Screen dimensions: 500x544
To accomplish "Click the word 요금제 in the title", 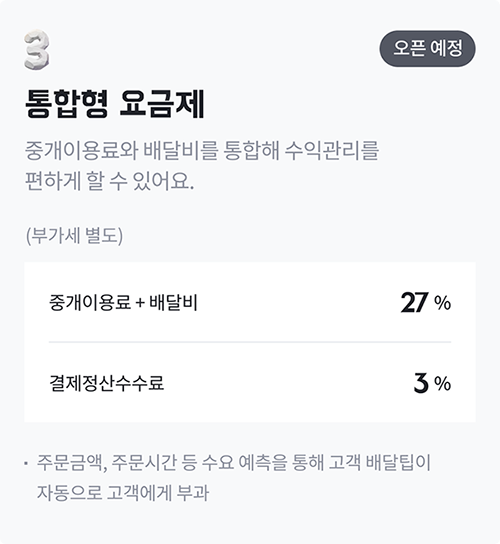I will click(x=162, y=104).
